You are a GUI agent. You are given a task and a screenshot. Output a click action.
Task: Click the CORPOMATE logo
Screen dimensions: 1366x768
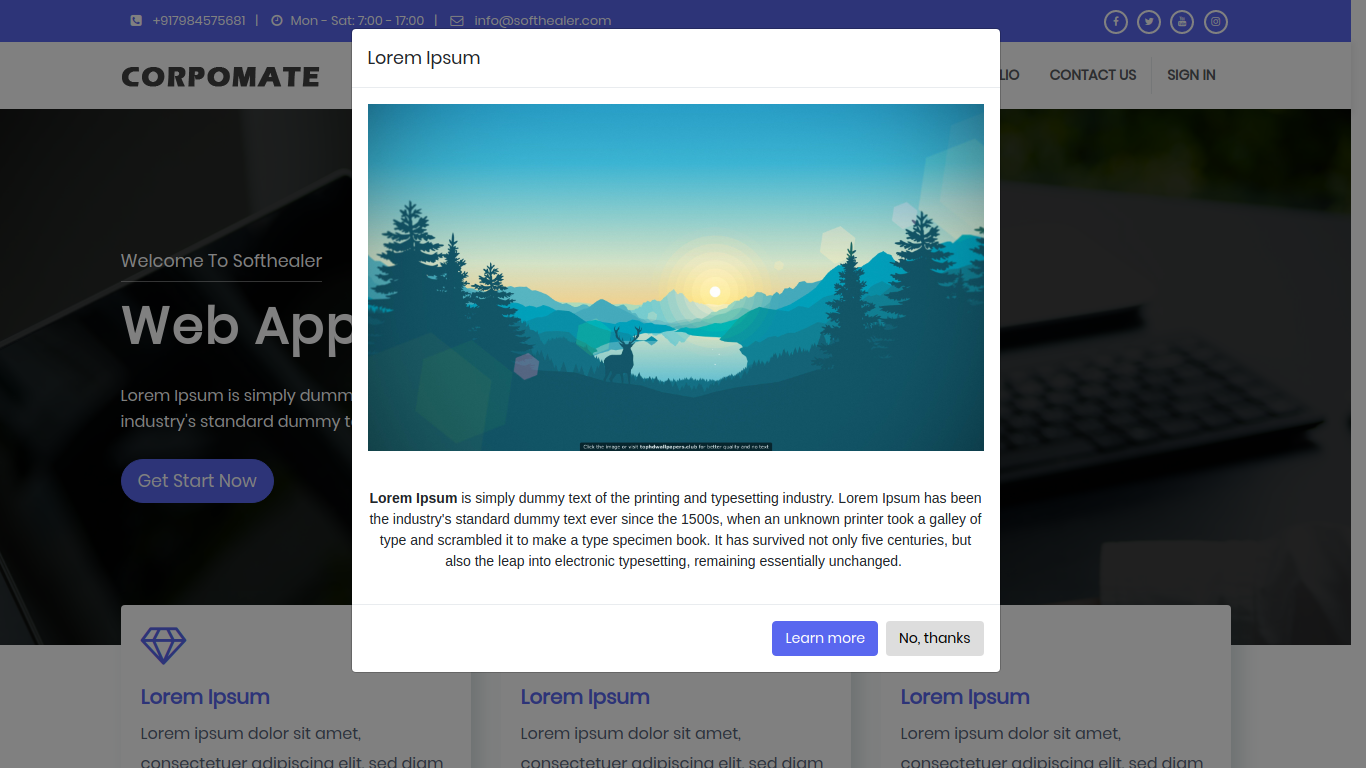coord(221,77)
